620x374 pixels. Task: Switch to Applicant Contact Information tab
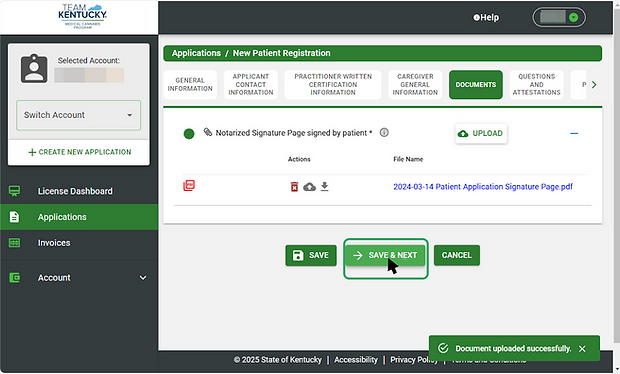click(251, 85)
